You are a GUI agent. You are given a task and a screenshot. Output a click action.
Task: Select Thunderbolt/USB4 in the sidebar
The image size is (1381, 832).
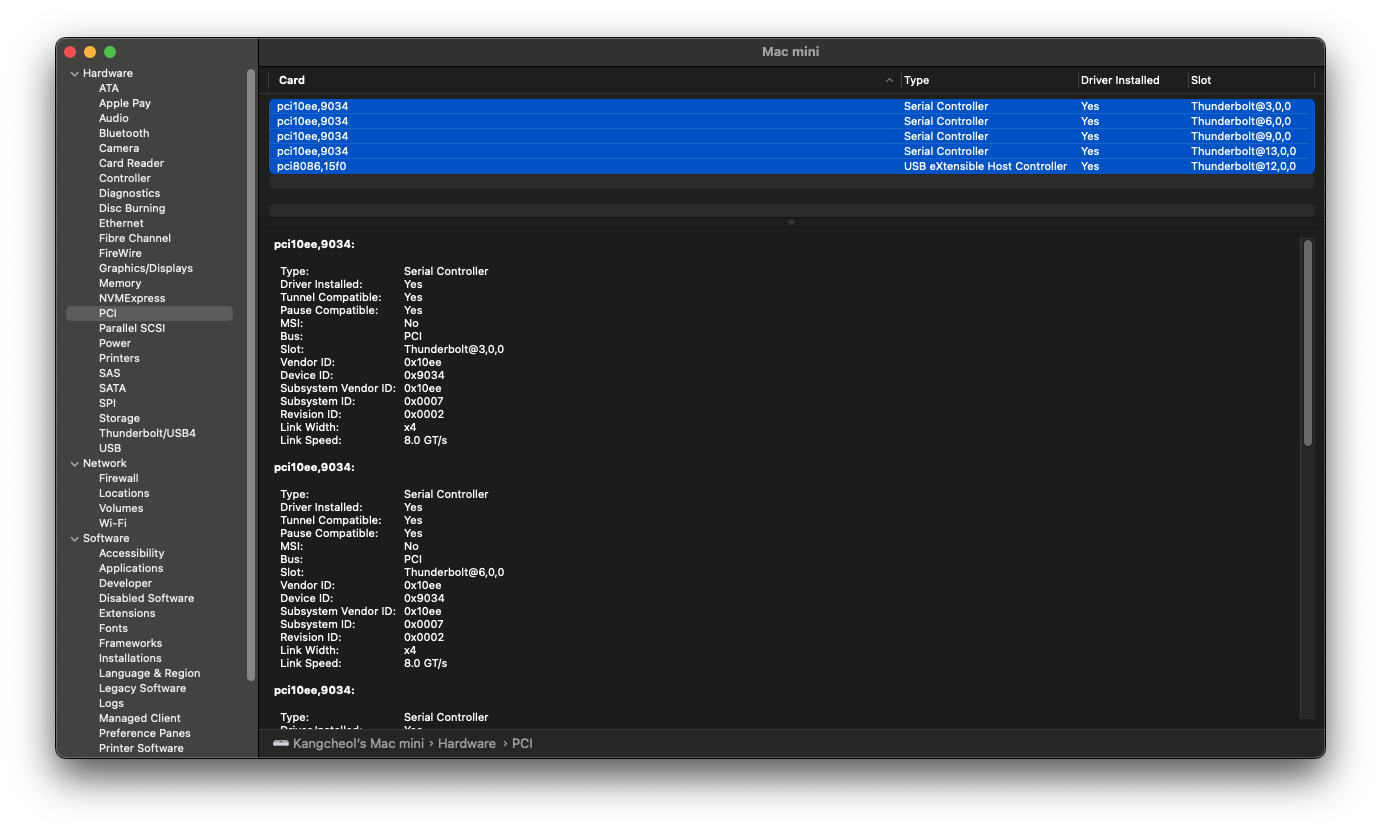click(x=147, y=433)
